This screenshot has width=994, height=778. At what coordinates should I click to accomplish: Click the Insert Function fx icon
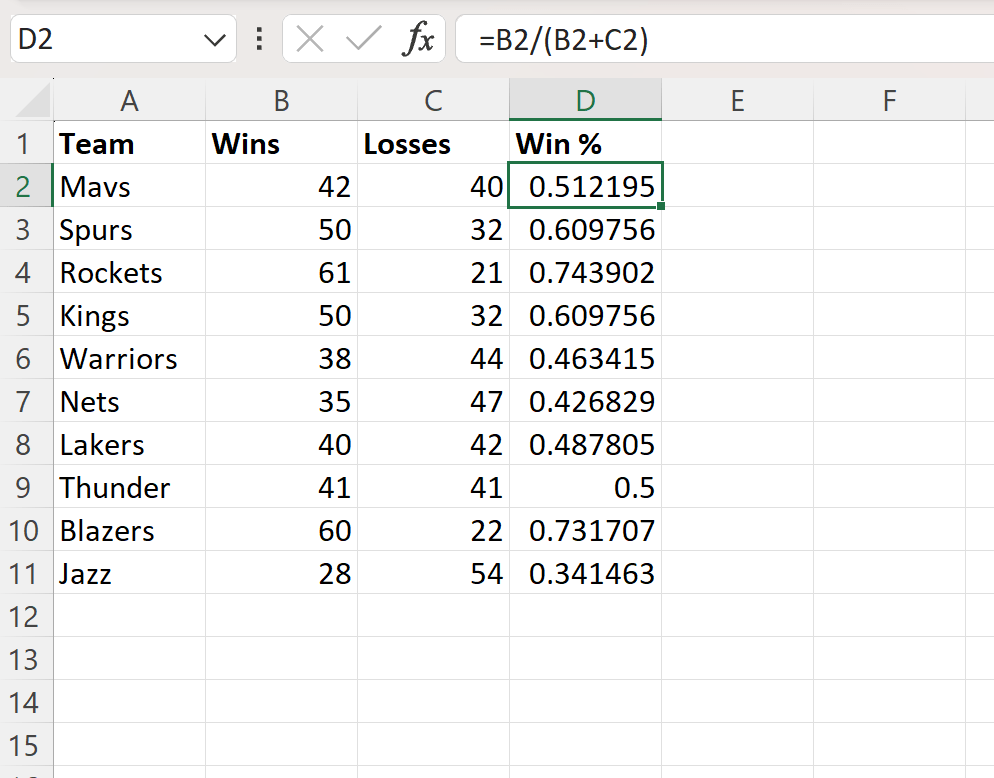pyautogui.click(x=418, y=39)
